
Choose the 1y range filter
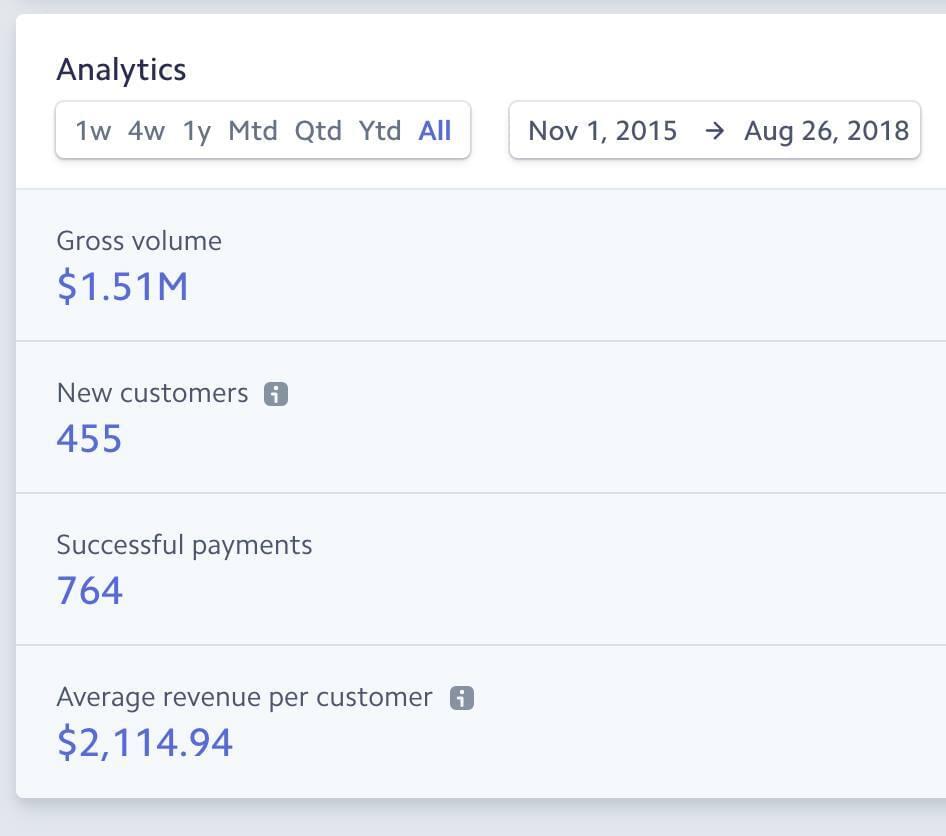pyautogui.click(x=197, y=131)
